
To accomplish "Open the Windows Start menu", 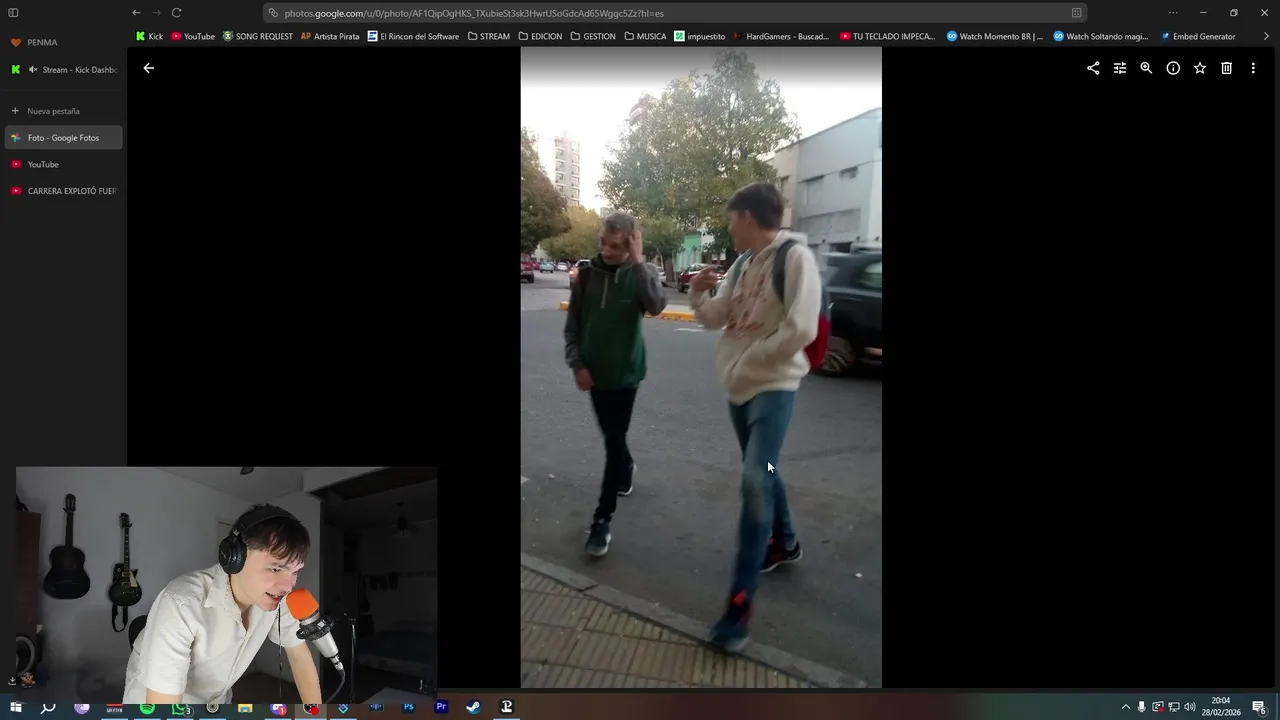I will 15,707.
